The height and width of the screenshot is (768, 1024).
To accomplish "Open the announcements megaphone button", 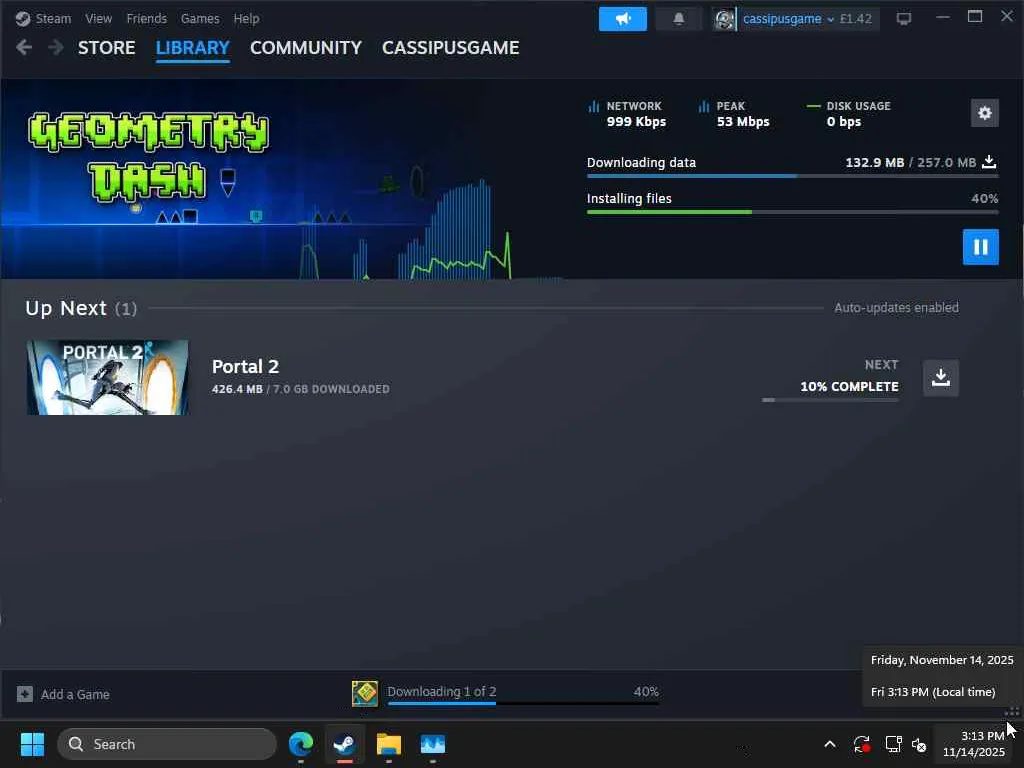I will (x=623, y=19).
